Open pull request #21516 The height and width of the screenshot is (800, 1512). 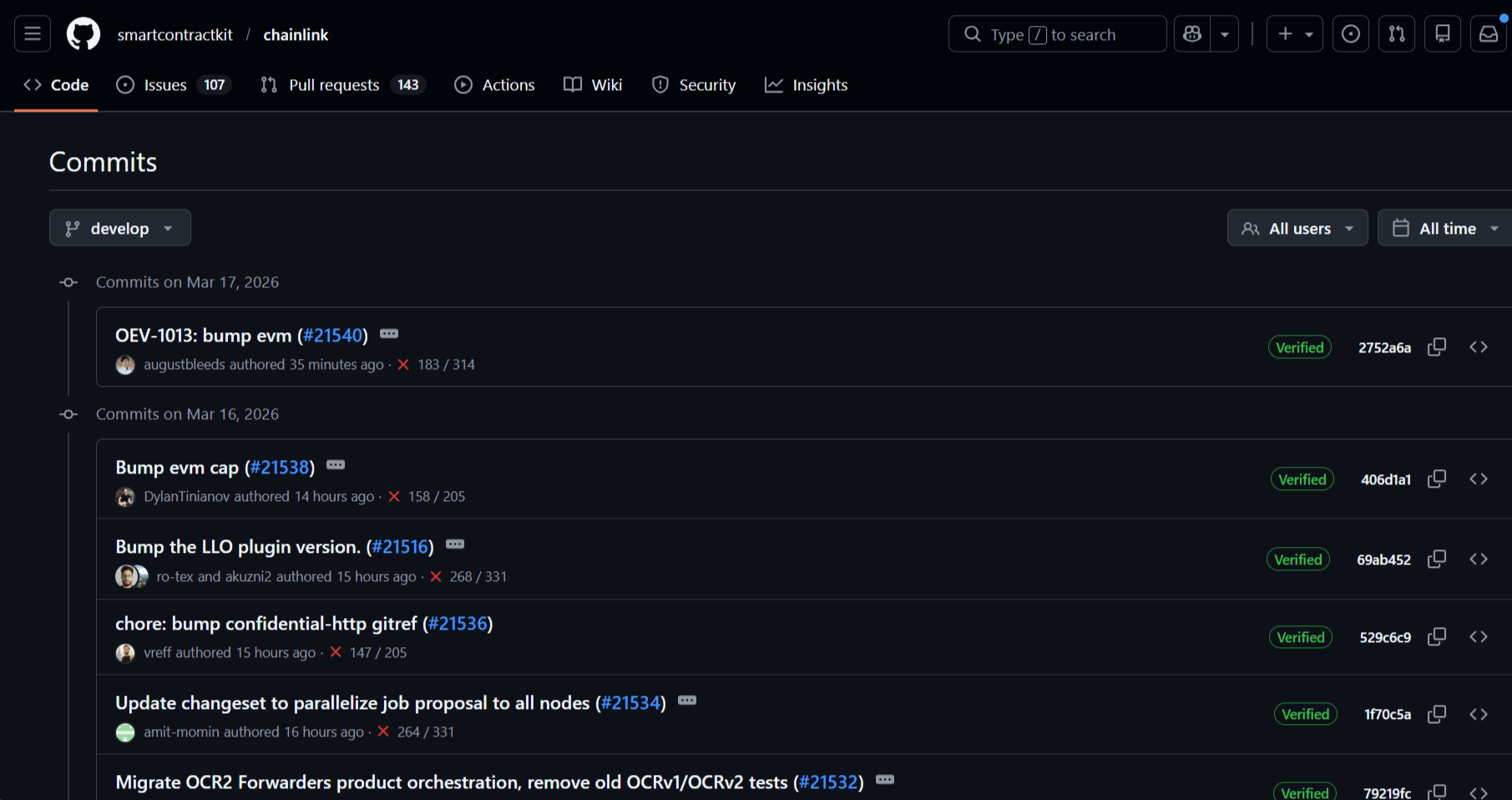pyautogui.click(x=400, y=546)
